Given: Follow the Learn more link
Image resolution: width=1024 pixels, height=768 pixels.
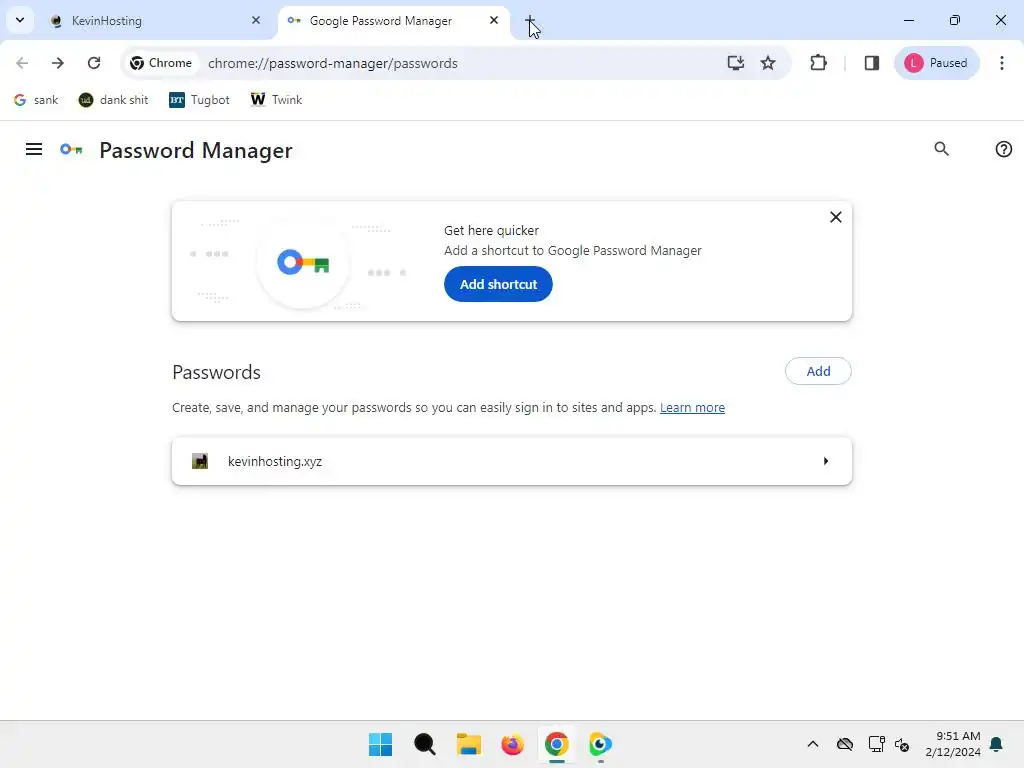Looking at the screenshot, I should [x=692, y=408].
